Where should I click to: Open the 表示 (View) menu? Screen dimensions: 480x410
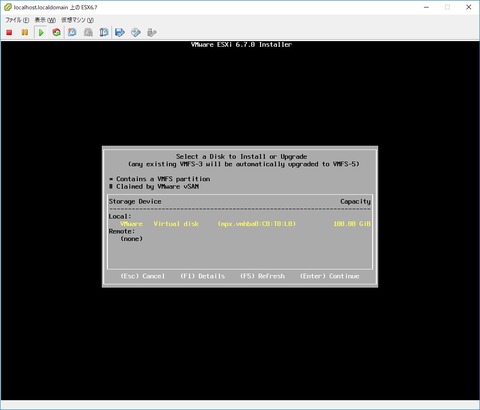click(45, 20)
